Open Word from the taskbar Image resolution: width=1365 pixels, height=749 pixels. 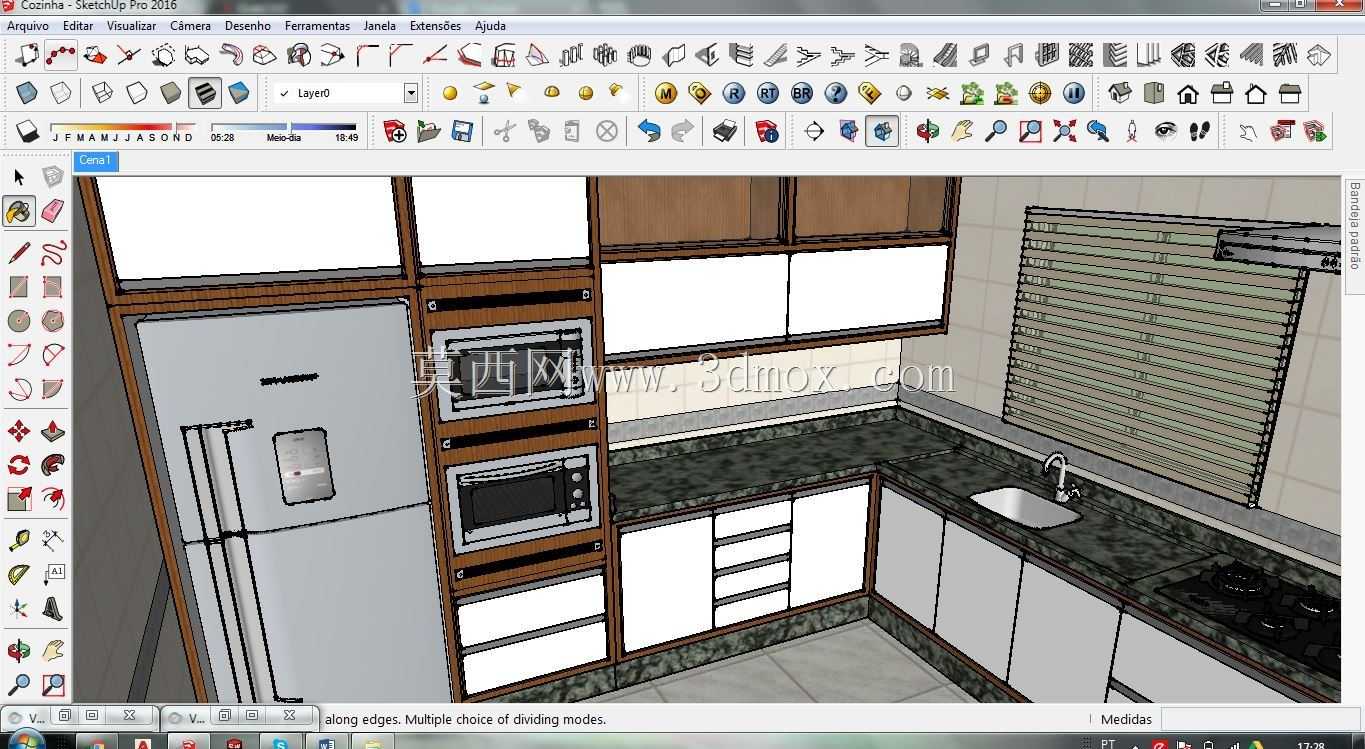(x=326, y=743)
